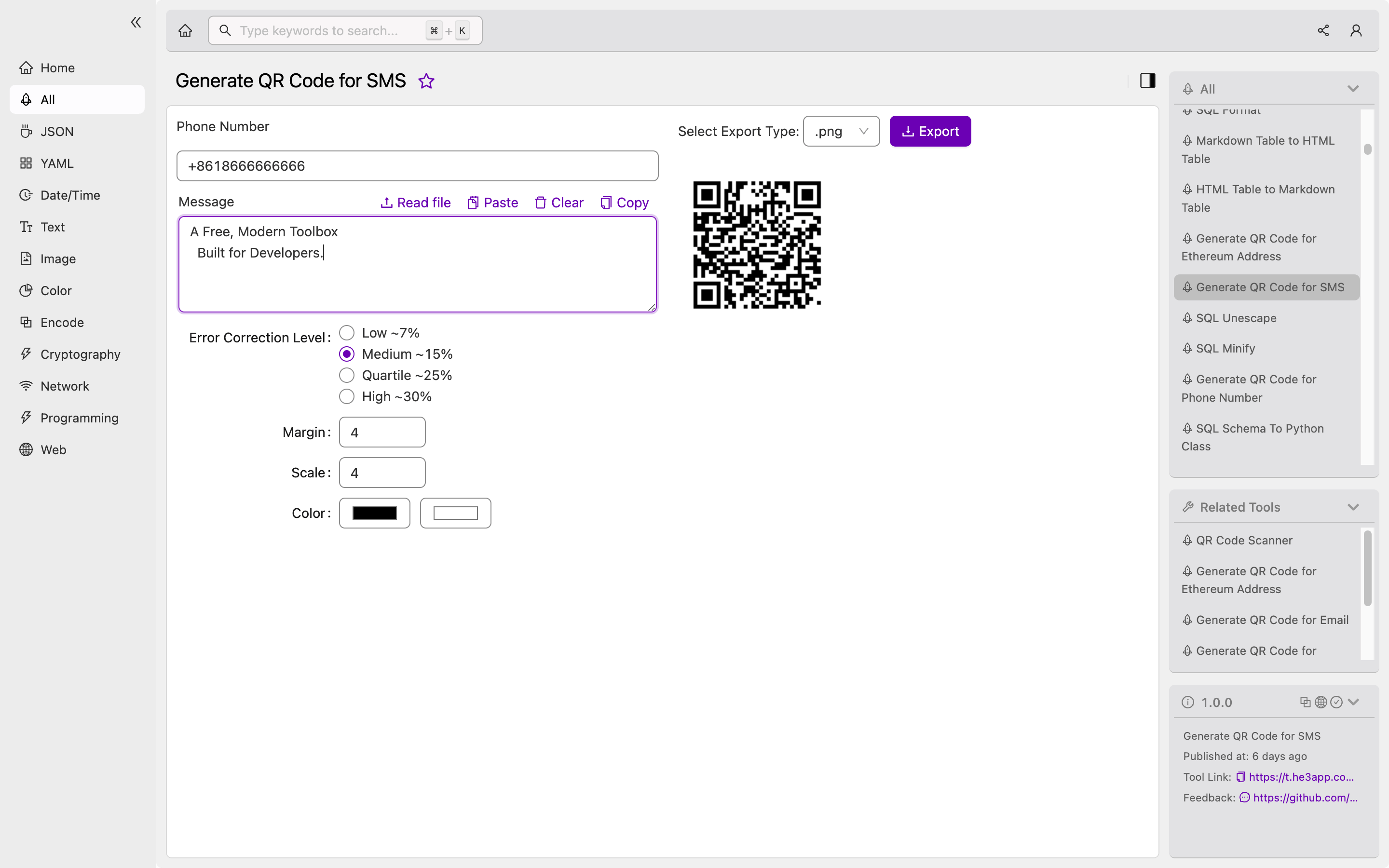Open the Network category
Image resolution: width=1389 pixels, height=868 pixels.
(77, 386)
